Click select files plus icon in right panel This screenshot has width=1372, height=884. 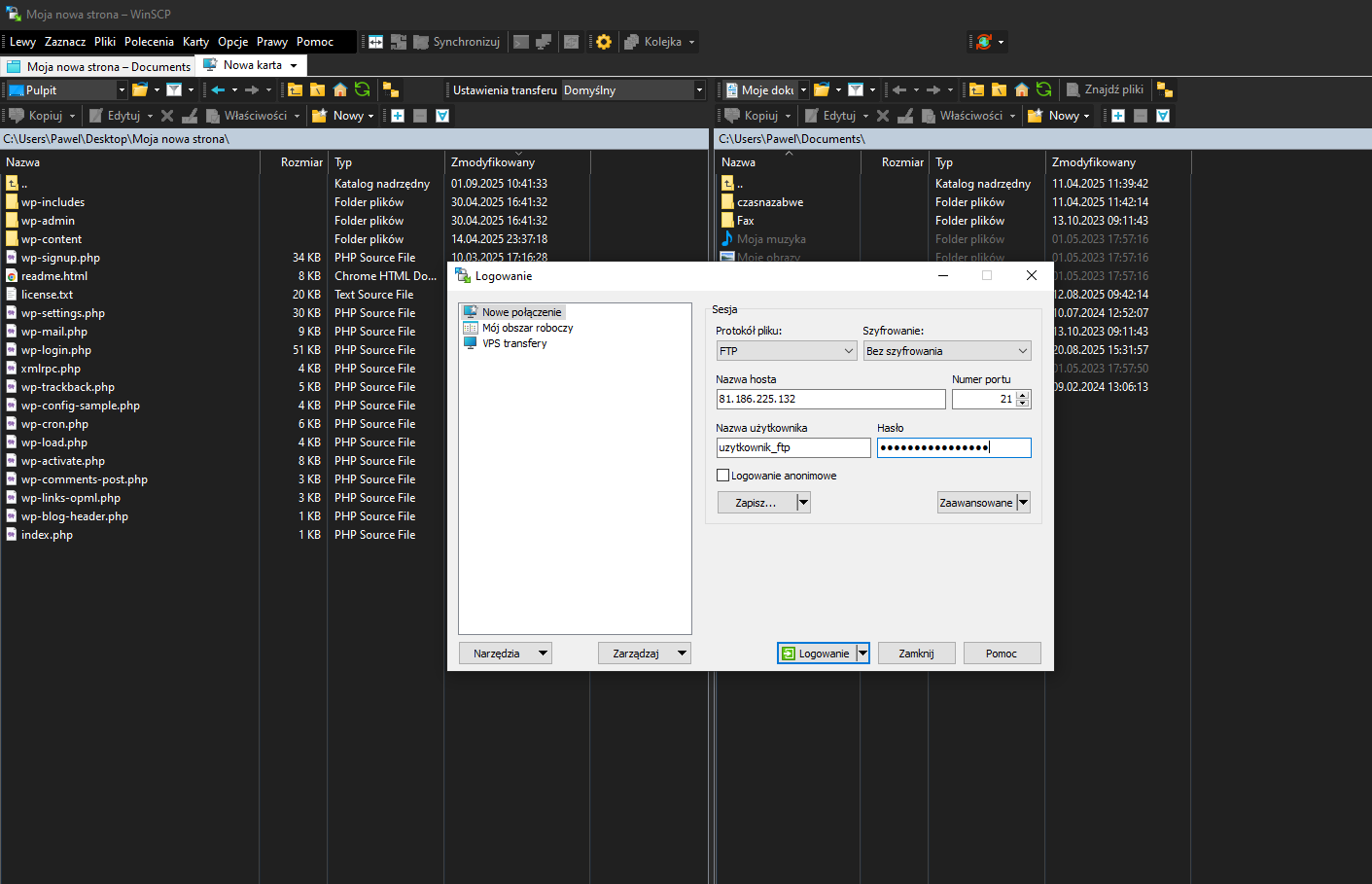(x=1118, y=116)
